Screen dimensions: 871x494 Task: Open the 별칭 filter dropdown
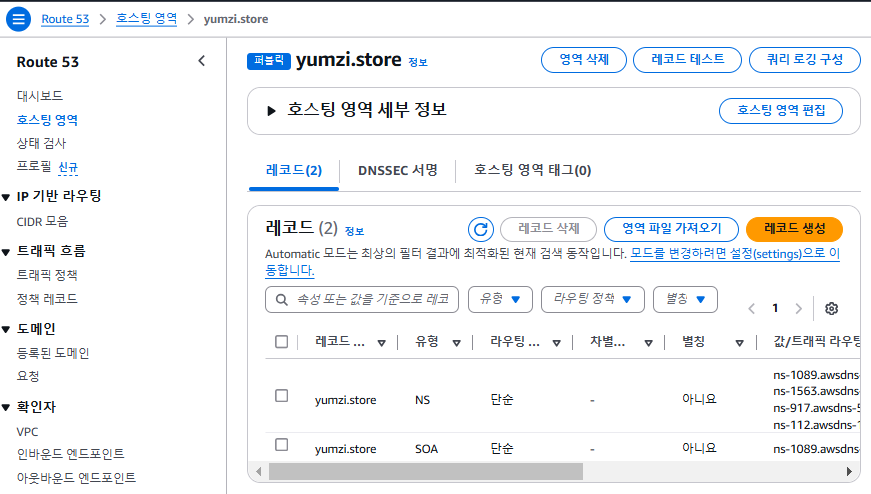[685, 300]
